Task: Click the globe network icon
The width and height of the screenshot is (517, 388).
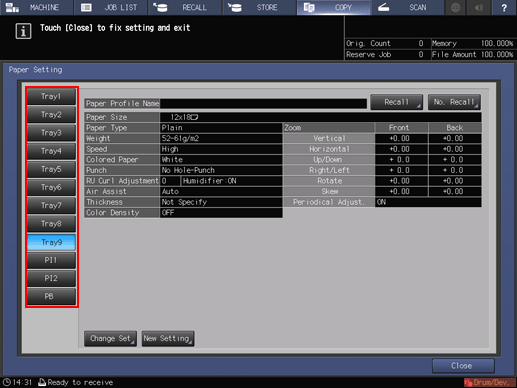Action: coord(455,7)
